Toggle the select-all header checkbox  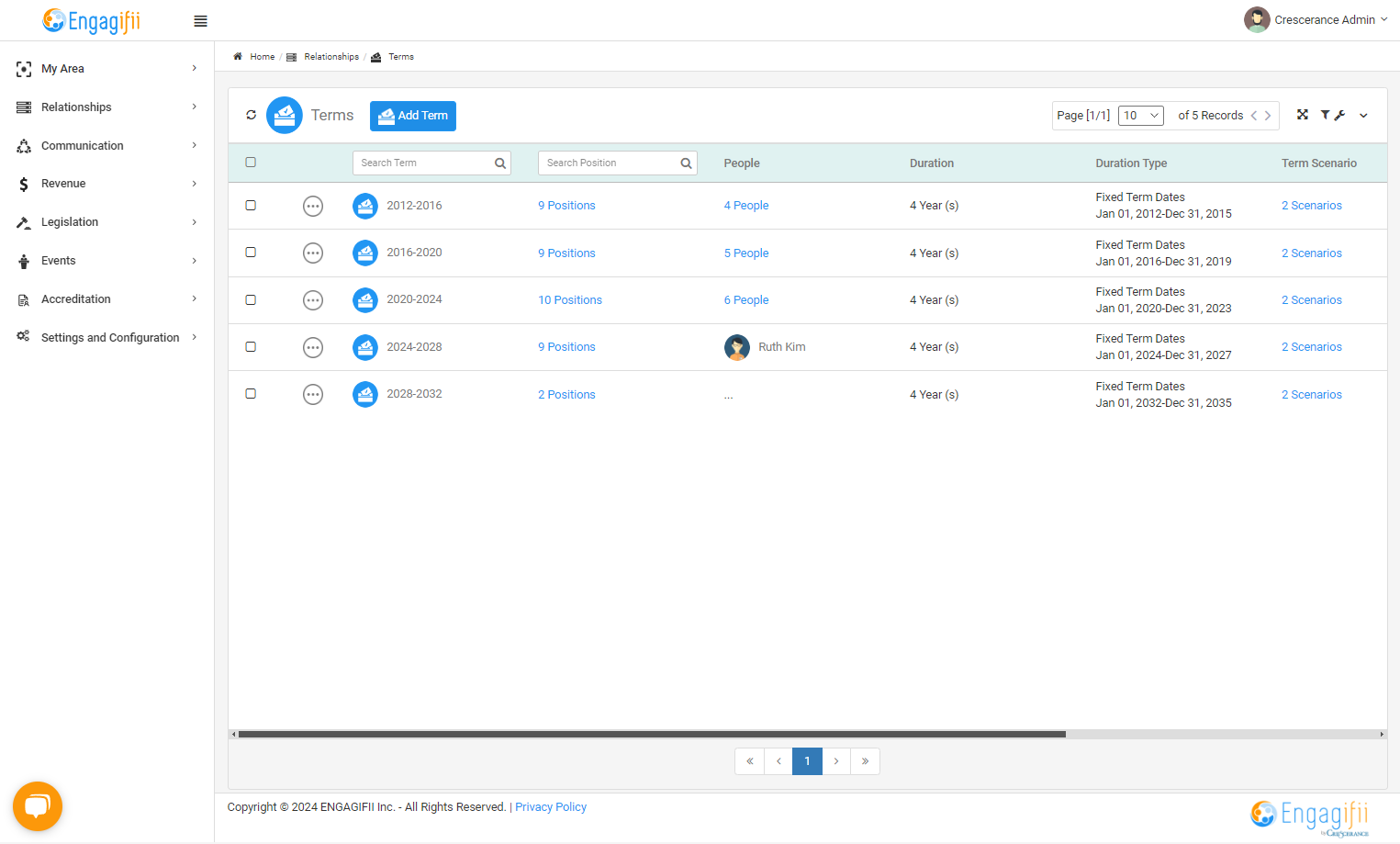coord(251,163)
